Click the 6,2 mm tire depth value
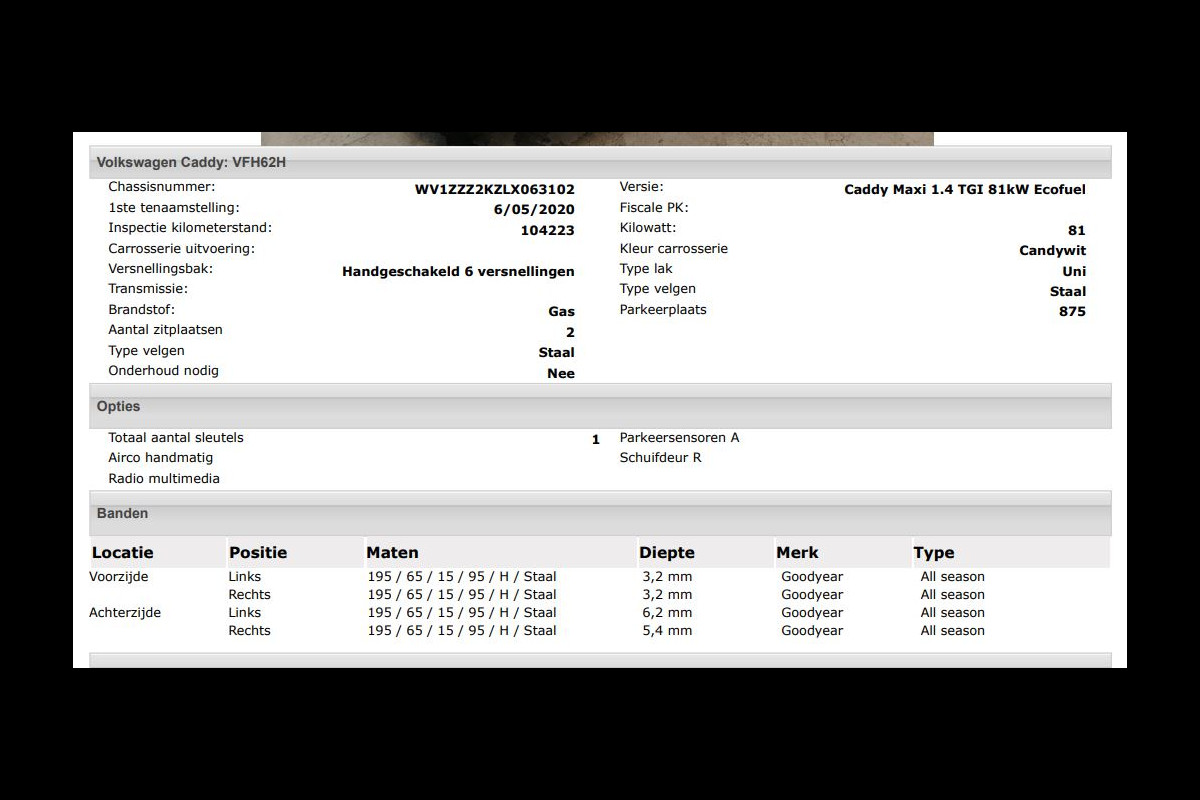The height and width of the screenshot is (800, 1200). 667,613
